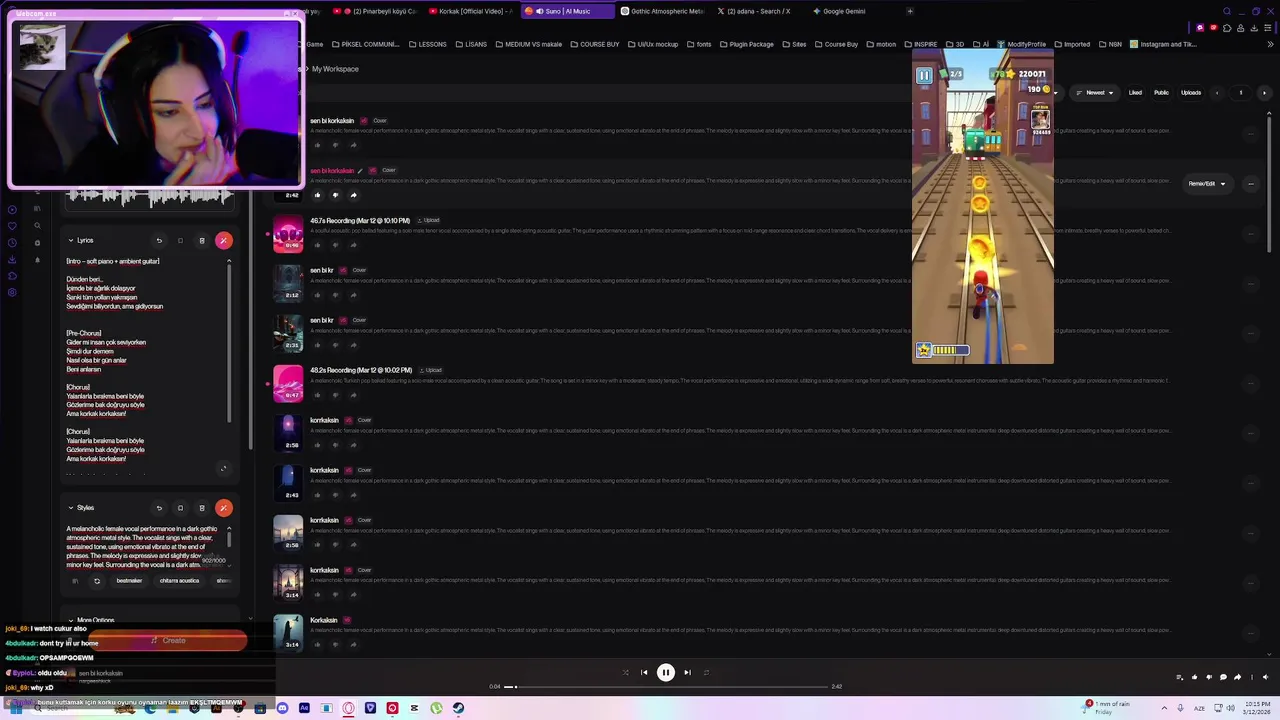Share the current song from player bar

[1238, 677]
